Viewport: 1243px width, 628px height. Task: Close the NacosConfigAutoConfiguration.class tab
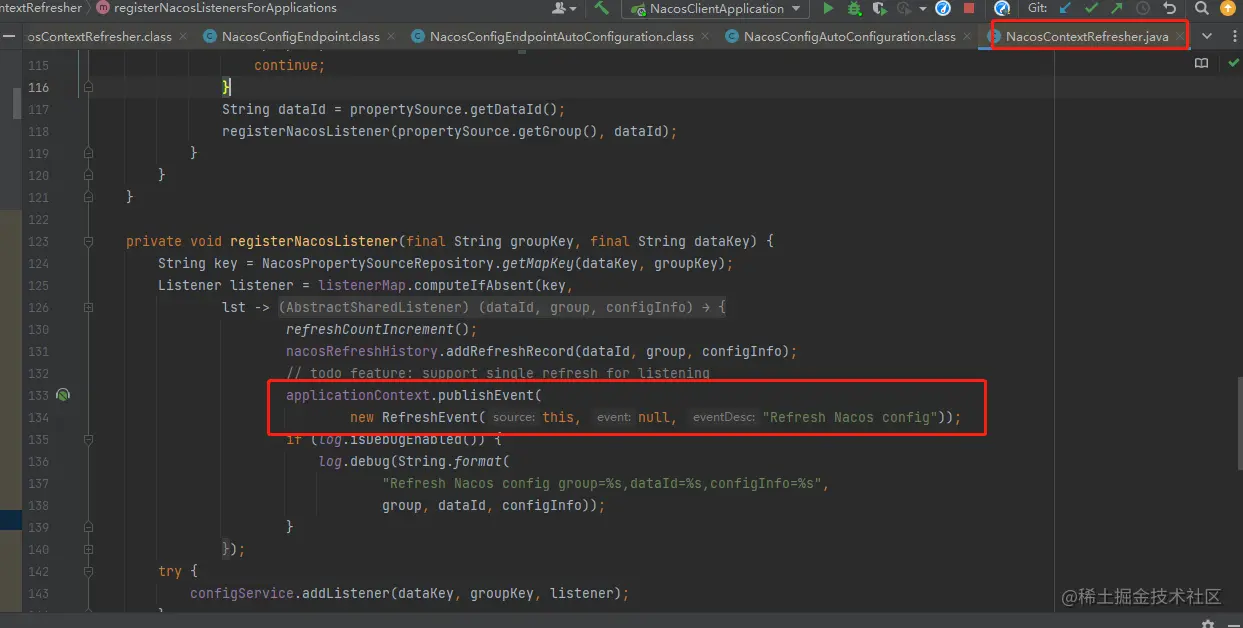[967, 37]
